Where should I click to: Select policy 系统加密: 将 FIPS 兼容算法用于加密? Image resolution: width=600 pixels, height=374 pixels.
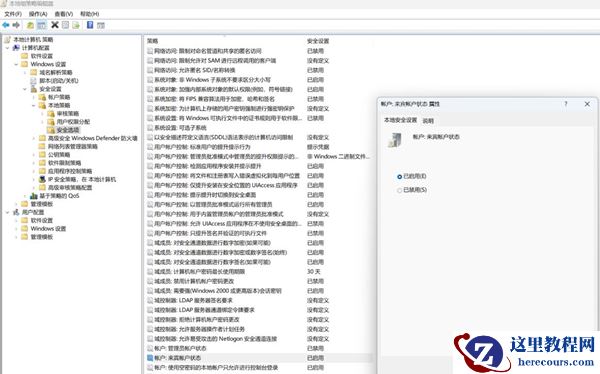click(214, 99)
